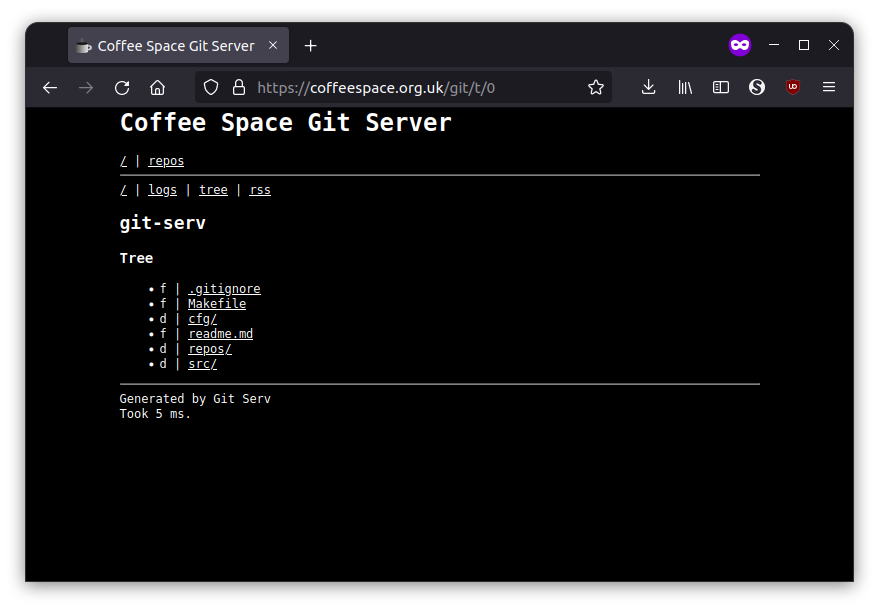Open the rss feed link
The width and height of the screenshot is (879, 610).
pyautogui.click(x=260, y=190)
